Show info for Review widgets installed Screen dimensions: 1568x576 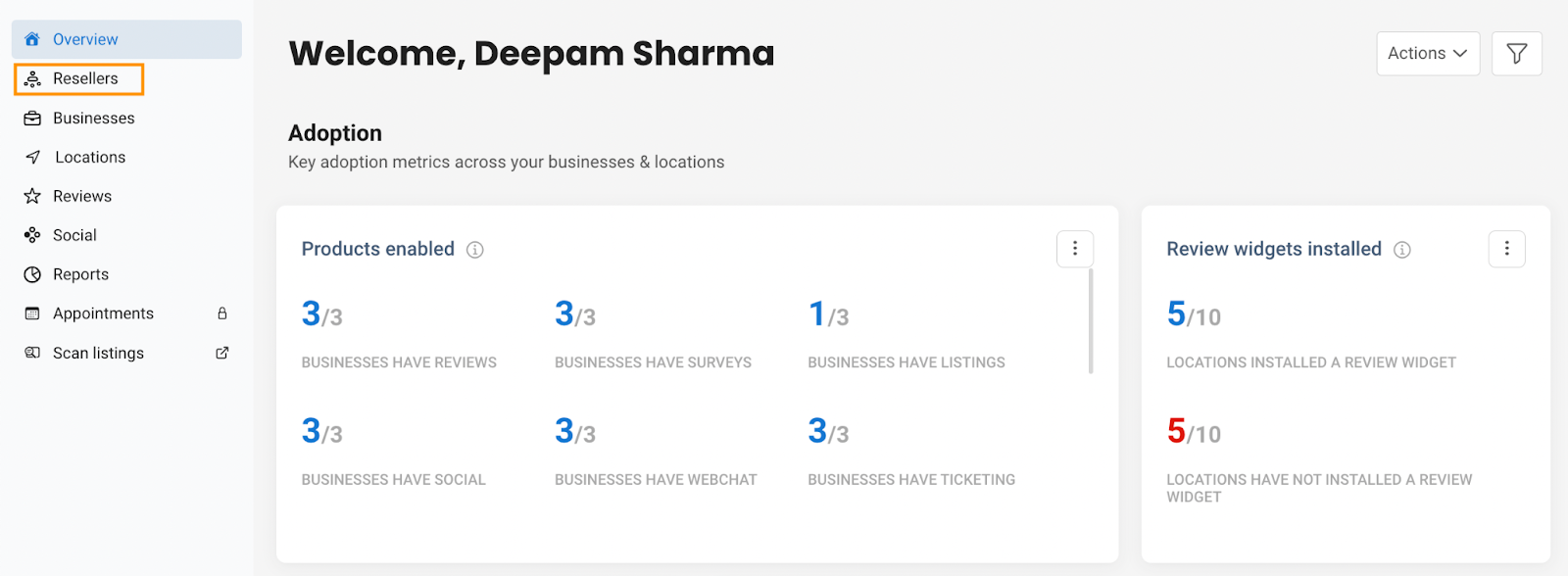(1402, 250)
